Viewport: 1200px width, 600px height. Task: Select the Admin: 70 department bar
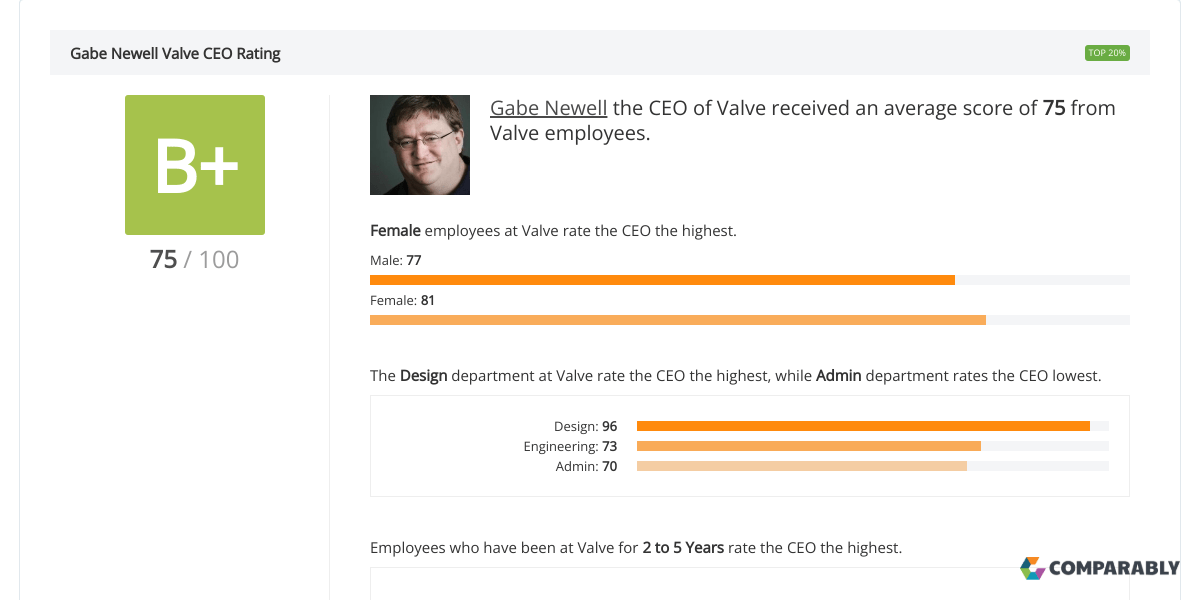[x=802, y=465]
